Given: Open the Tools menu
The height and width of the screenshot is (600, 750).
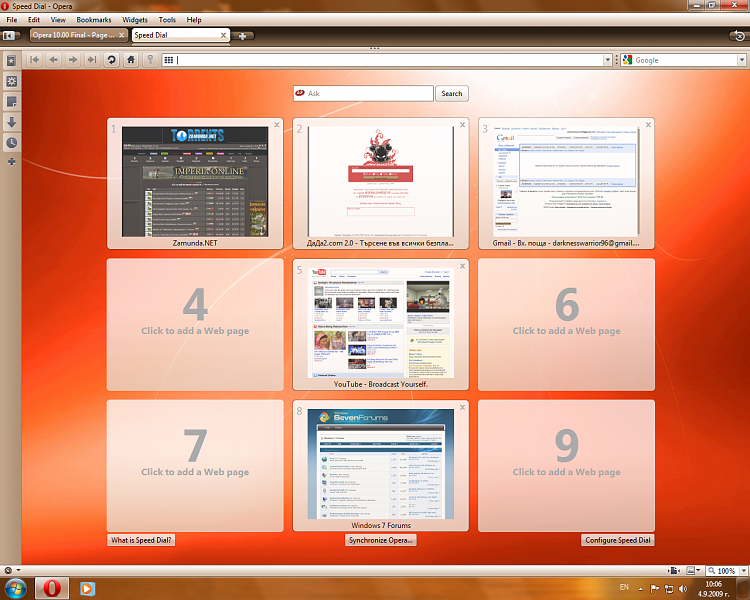Looking at the screenshot, I should click(167, 20).
